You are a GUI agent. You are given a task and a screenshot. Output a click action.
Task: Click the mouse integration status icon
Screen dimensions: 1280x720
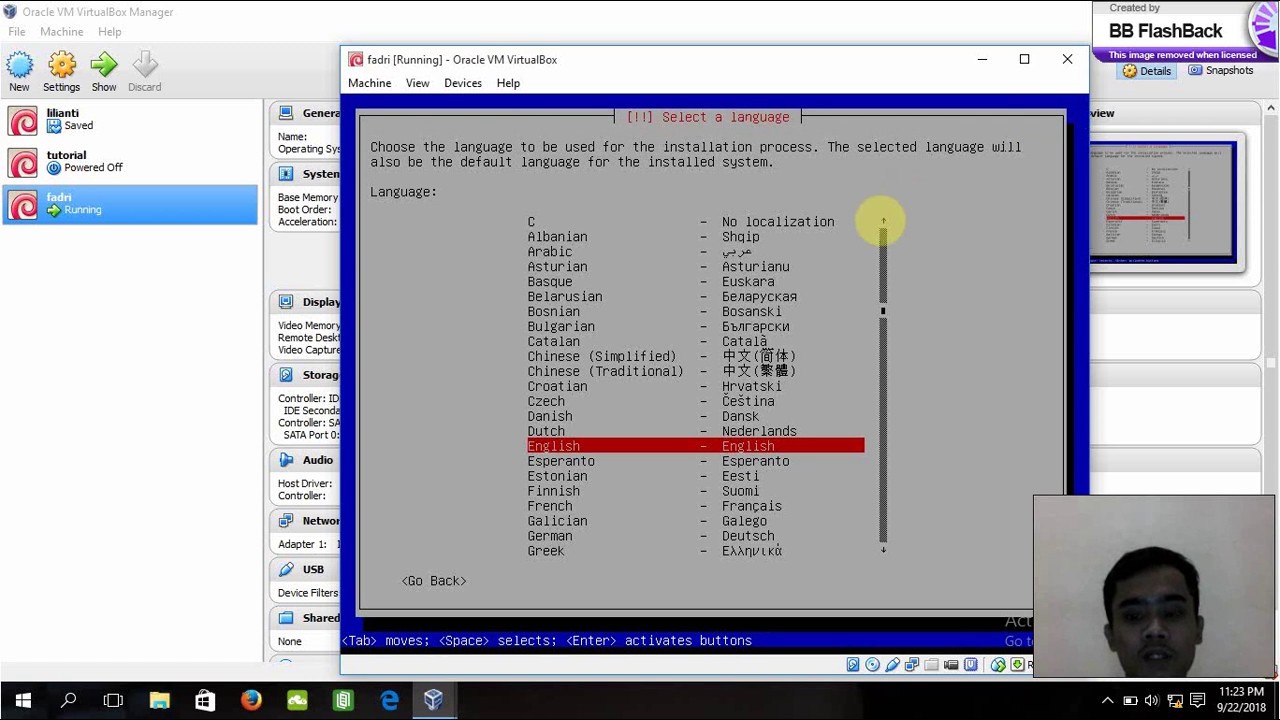[998, 665]
